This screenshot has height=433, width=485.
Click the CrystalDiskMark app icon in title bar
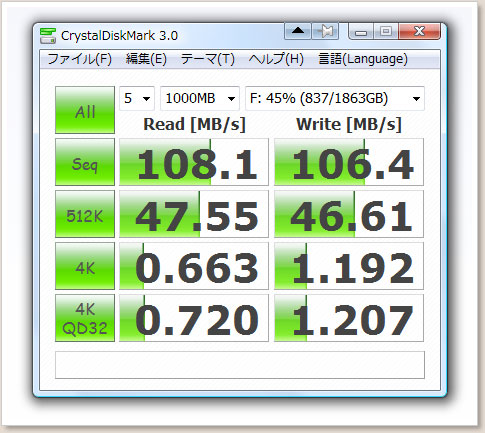coord(48,35)
